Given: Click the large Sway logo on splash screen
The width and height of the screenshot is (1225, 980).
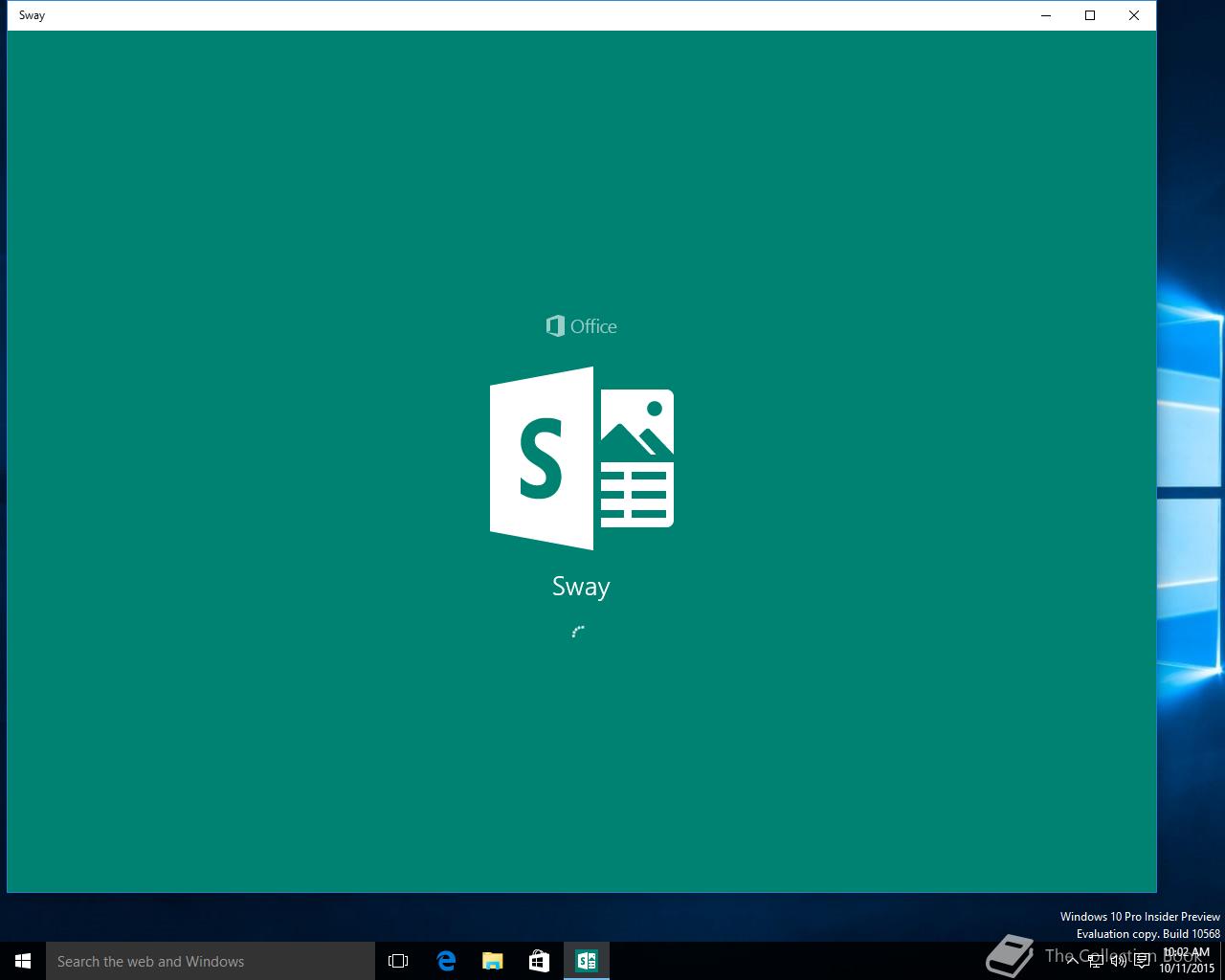Looking at the screenshot, I should click(x=582, y=458).
